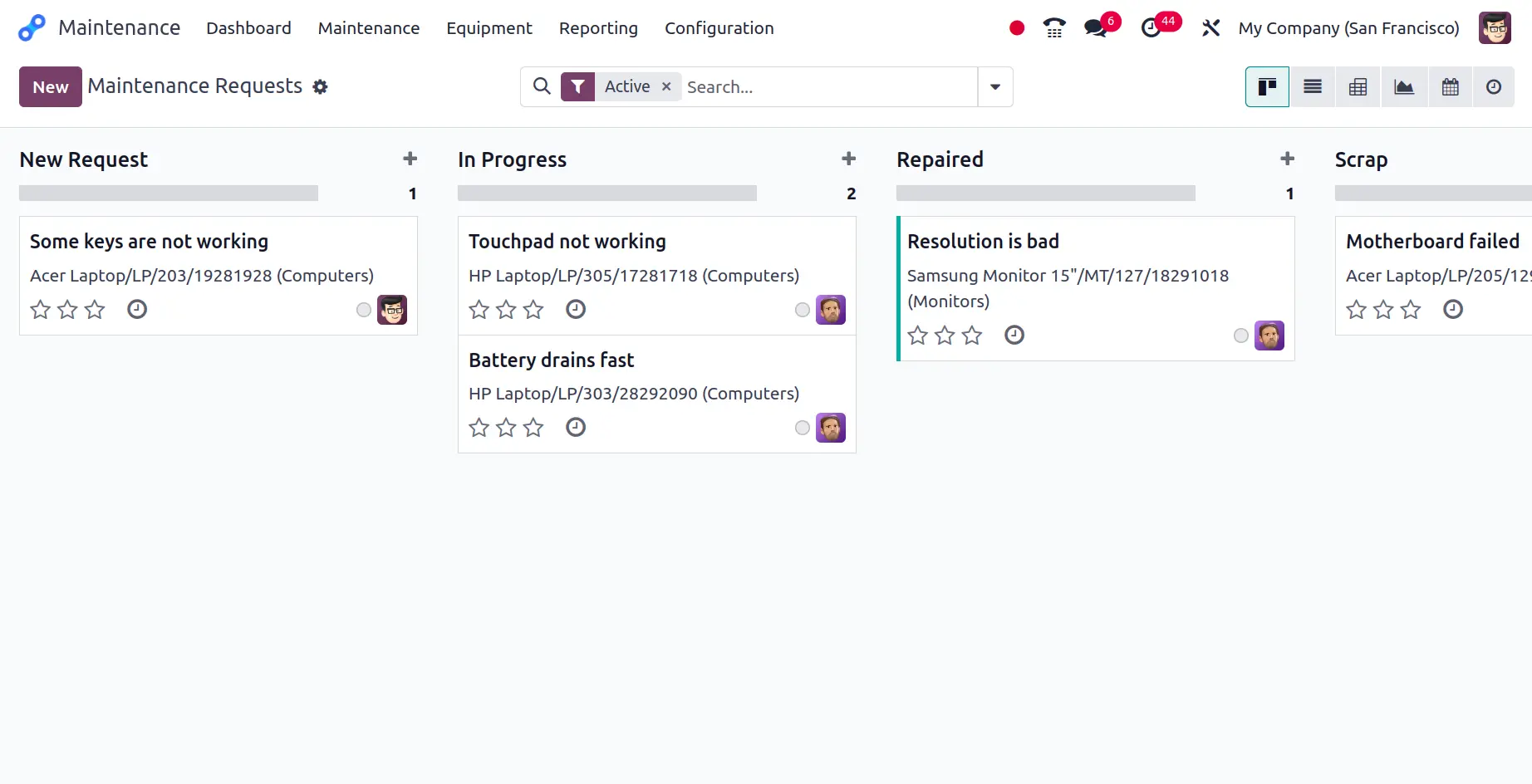The height and width of the screenshot is (784, 1532).
Task: Go to the Dashboard menu
Action: (x=248, y=28)
